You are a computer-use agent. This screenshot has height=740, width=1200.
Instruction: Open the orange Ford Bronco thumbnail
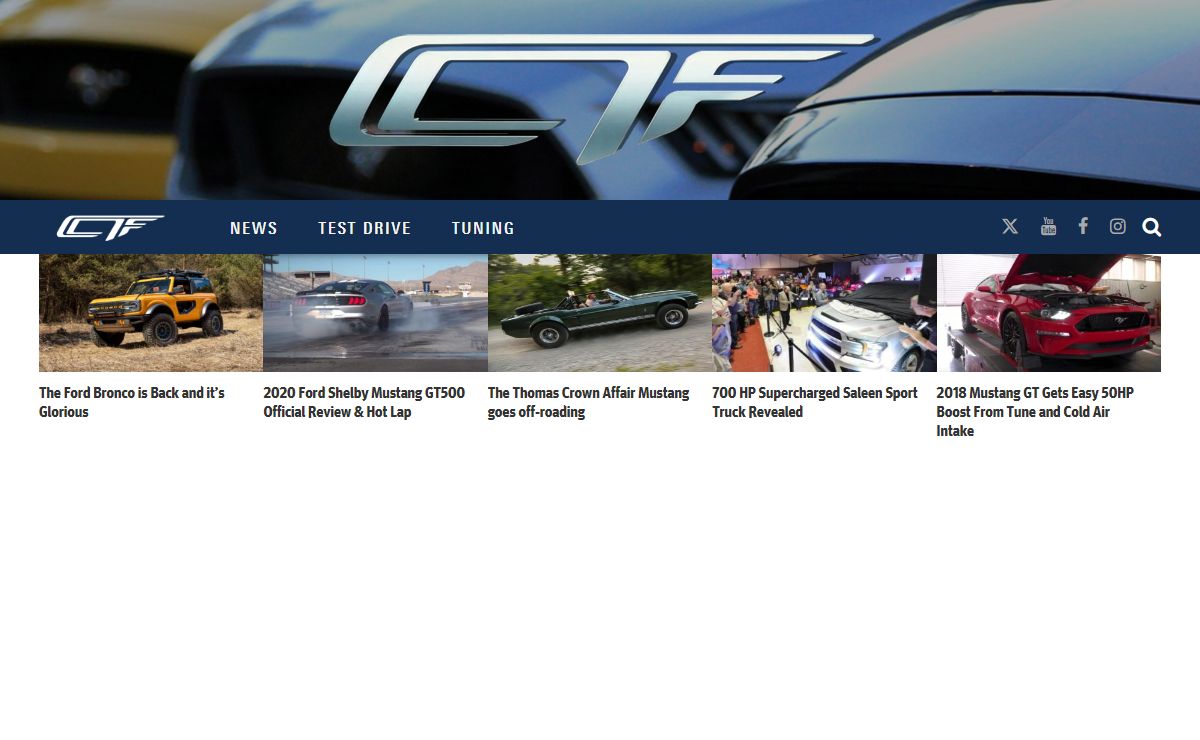click(151, 313)
